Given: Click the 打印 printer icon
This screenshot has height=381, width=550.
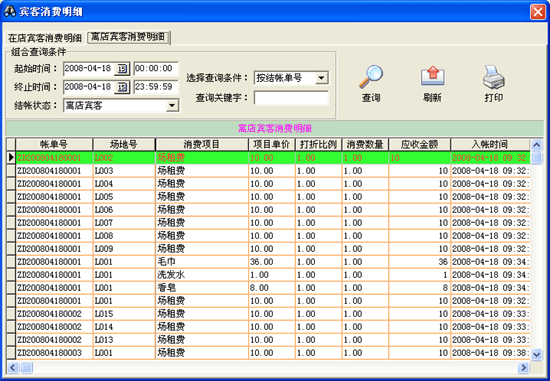Looking at the screenshot, I should tap(494, 77).
